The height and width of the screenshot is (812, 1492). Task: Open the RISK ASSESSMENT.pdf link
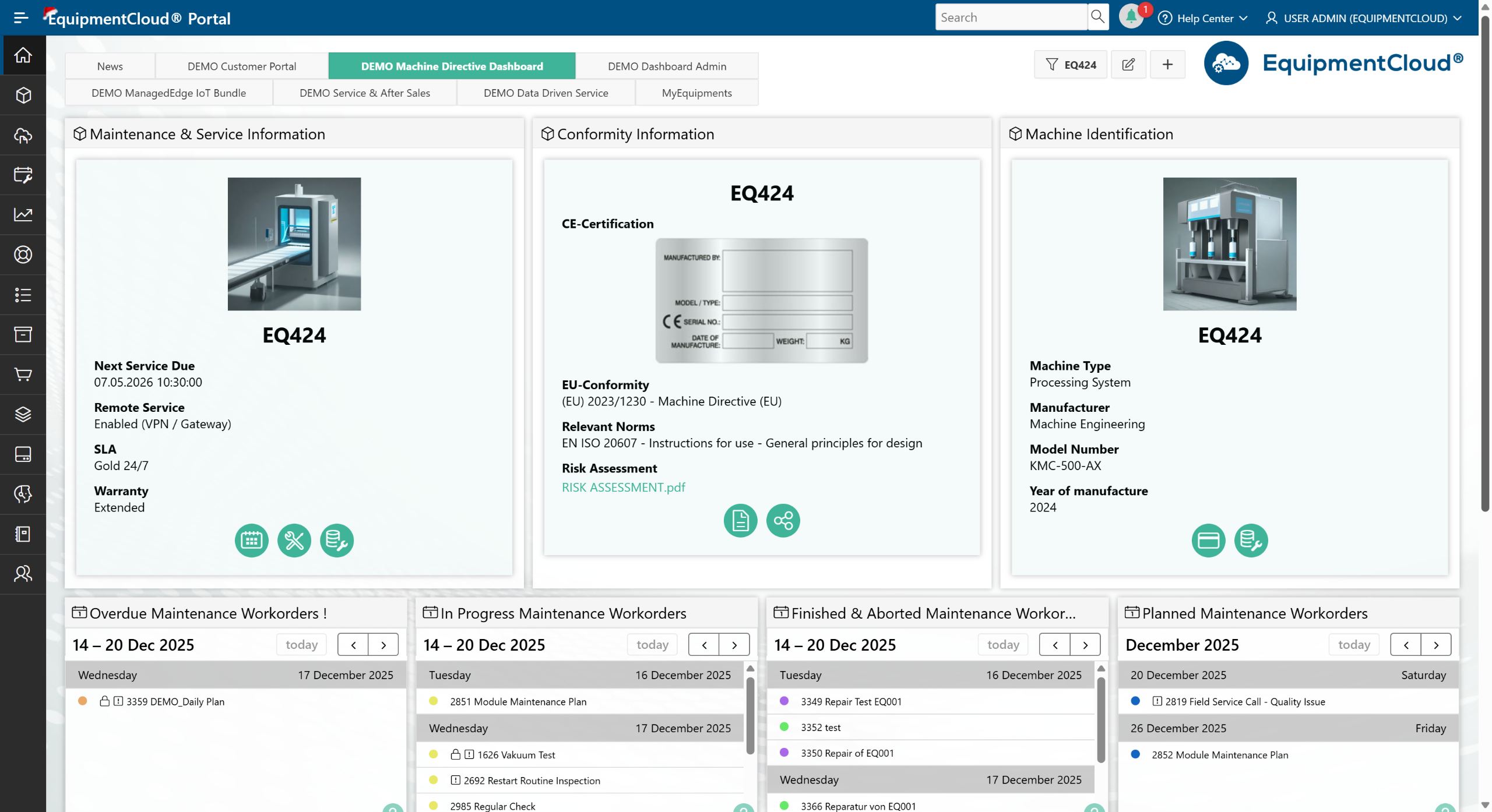623,487
